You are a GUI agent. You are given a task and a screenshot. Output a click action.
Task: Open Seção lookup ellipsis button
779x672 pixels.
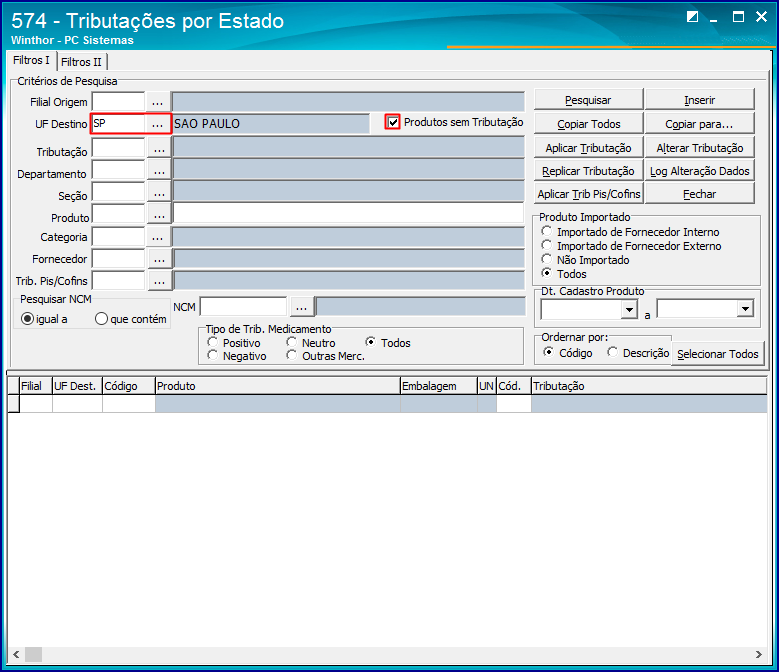[x=159, y=193]
